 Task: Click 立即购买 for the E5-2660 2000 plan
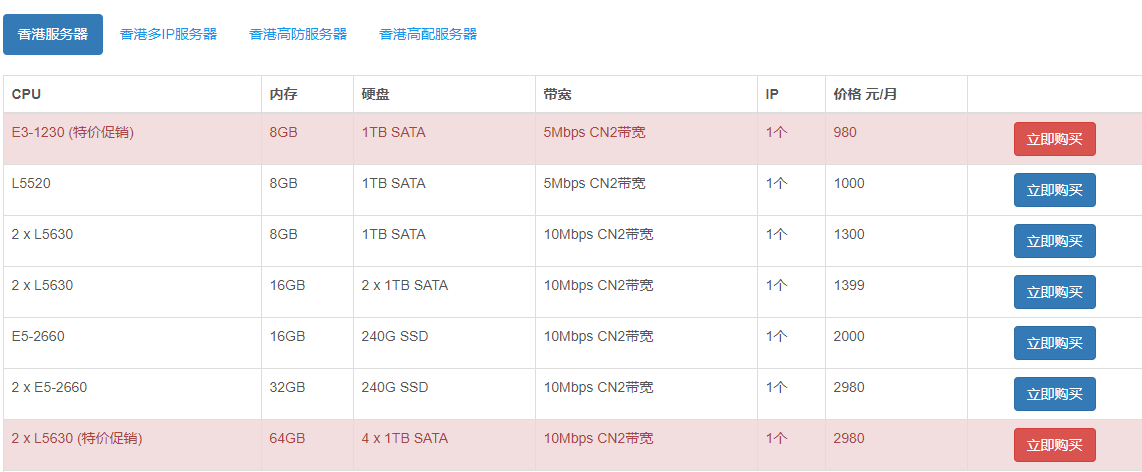(x=1054, y=343)
